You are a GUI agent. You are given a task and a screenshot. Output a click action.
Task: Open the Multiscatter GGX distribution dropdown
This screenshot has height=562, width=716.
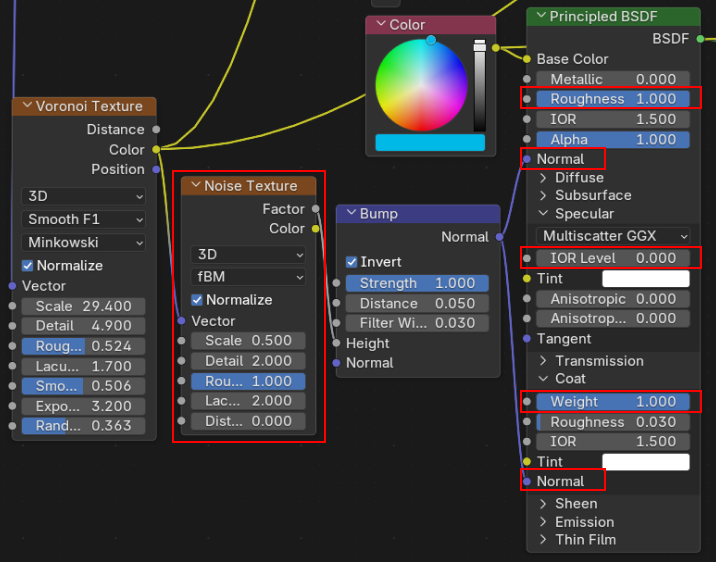pyautogui.click(x=612, y=236)
